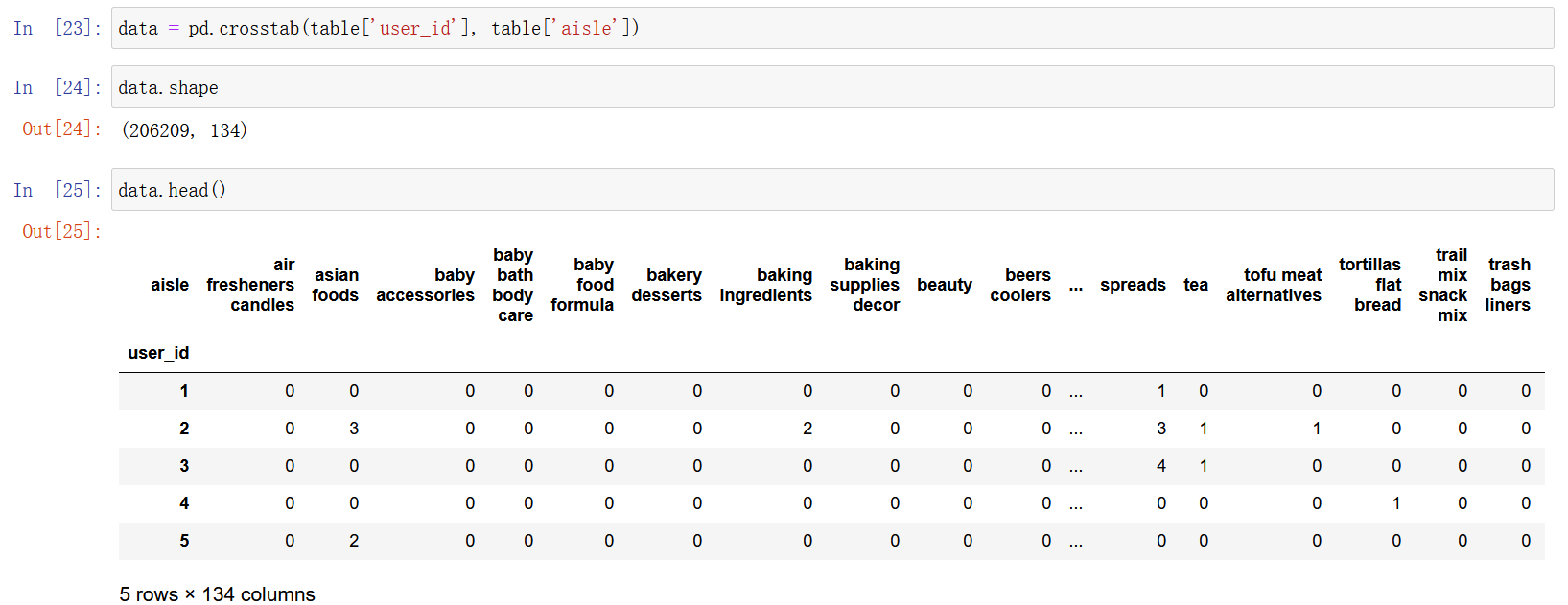
Task: Click the 'tortillas flat bread' column header
Action: pyautogui.click(x=1370, y=285)
